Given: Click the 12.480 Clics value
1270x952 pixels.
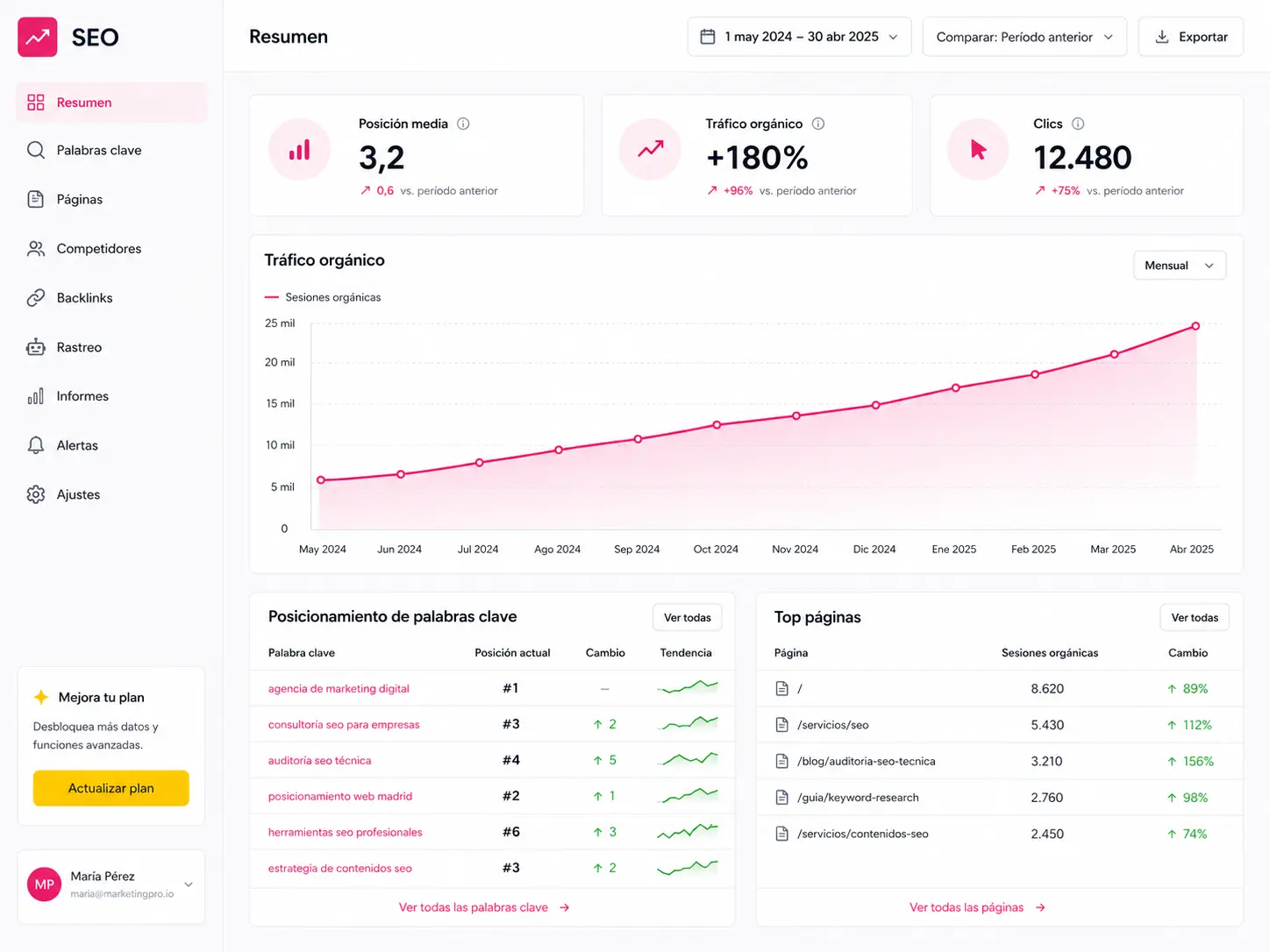Looking at the screenshot, I should [x=1082, y=158].
